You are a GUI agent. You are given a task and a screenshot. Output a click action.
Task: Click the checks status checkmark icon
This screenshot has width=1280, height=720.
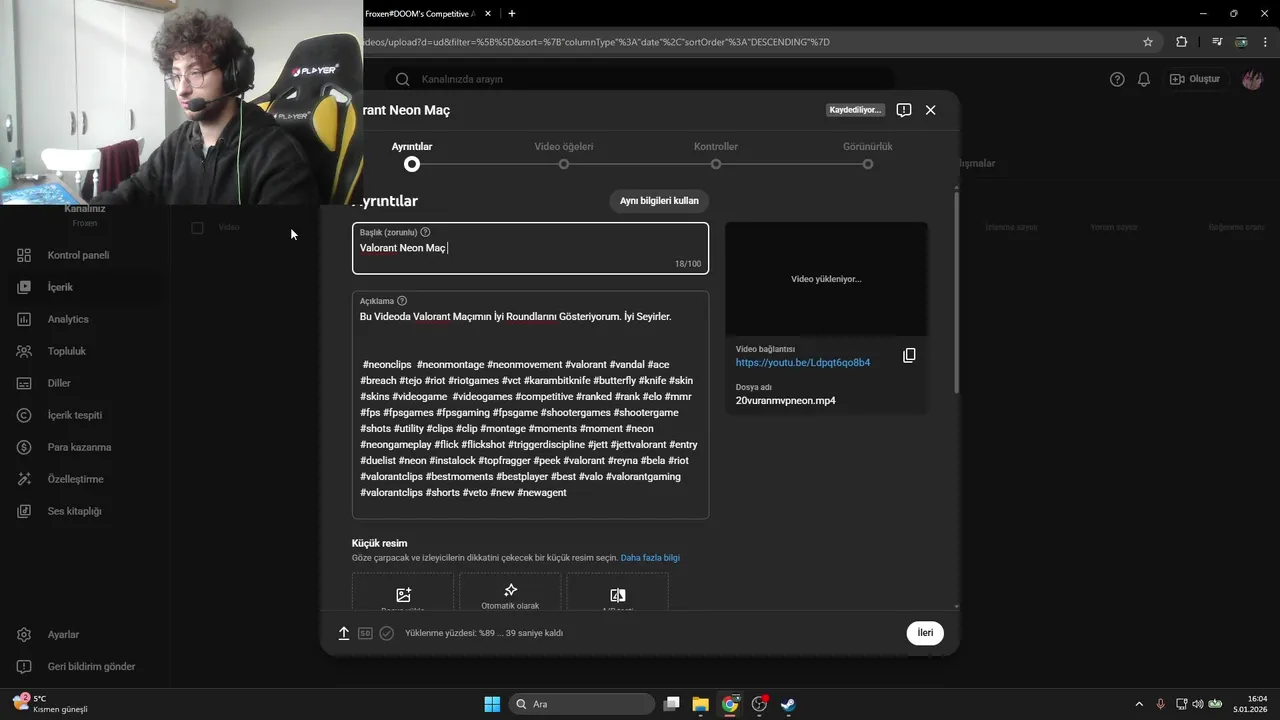[x=387, y=633]
